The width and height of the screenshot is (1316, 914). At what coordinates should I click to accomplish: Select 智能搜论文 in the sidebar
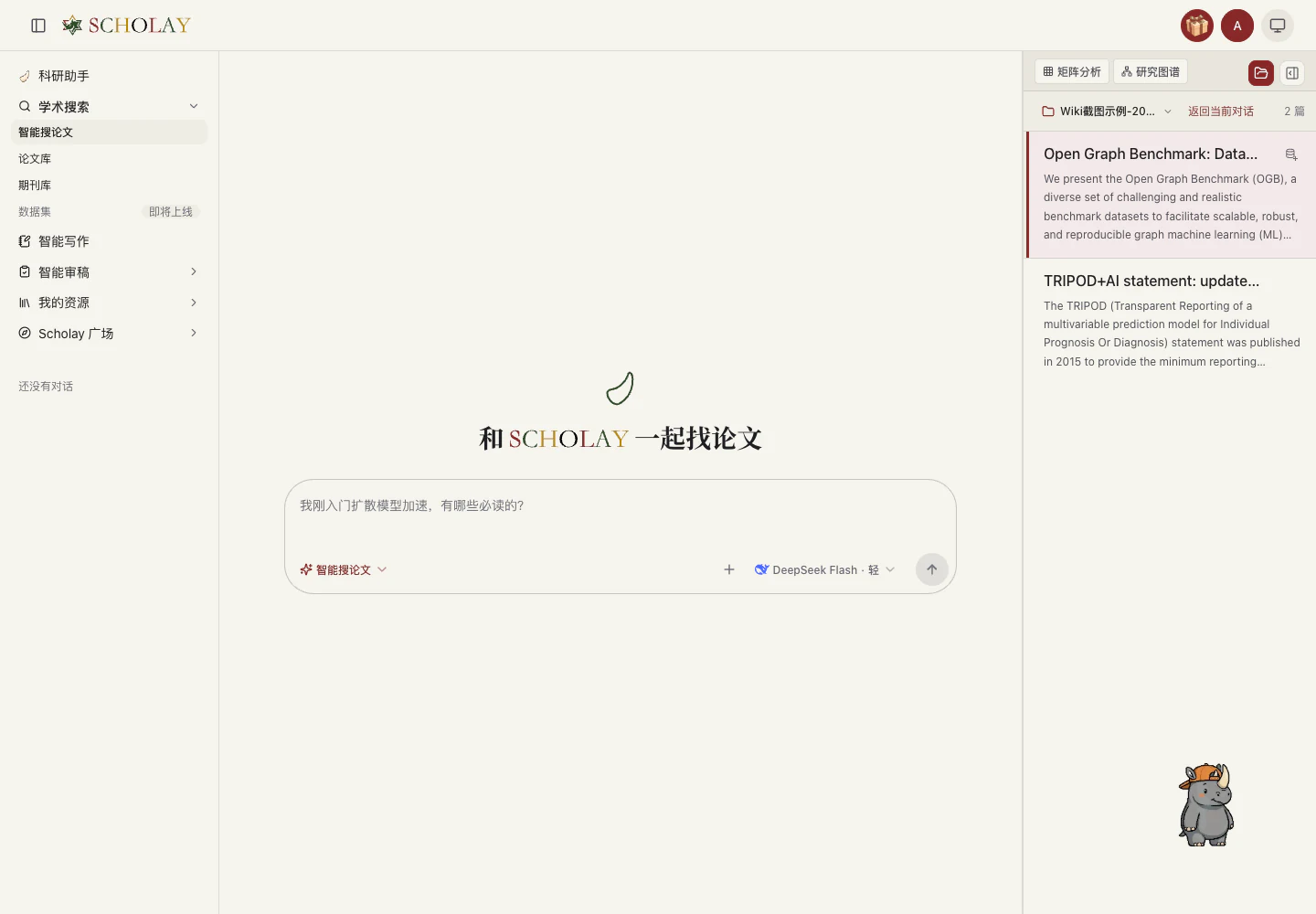point(109,133)
